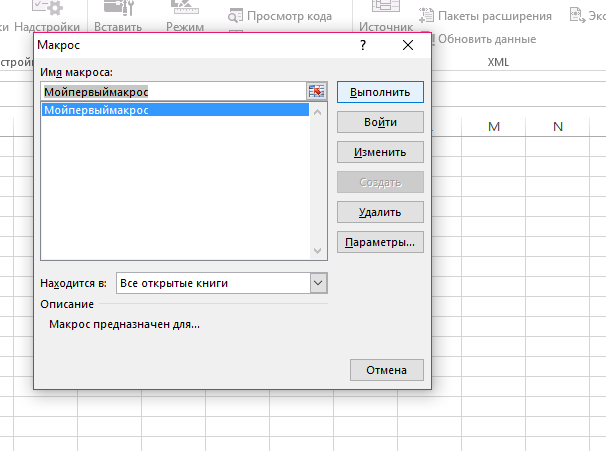Click Изменить to edit the macro
606x451 pixels.
click(380, 152)
